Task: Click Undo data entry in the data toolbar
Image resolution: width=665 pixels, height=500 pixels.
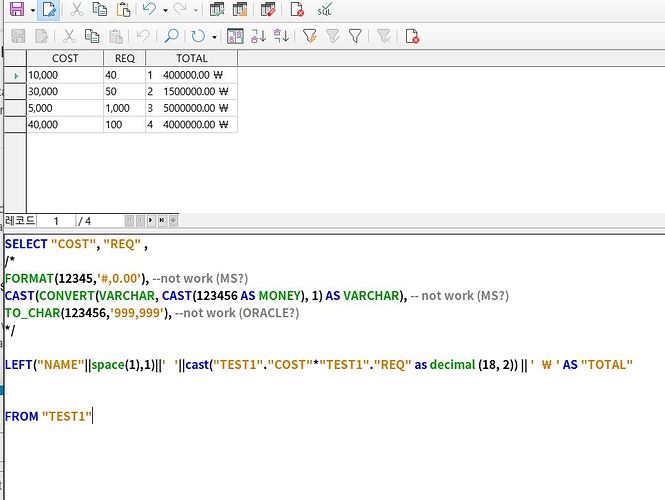Action: pyautogui.click(x=143, y=36)
